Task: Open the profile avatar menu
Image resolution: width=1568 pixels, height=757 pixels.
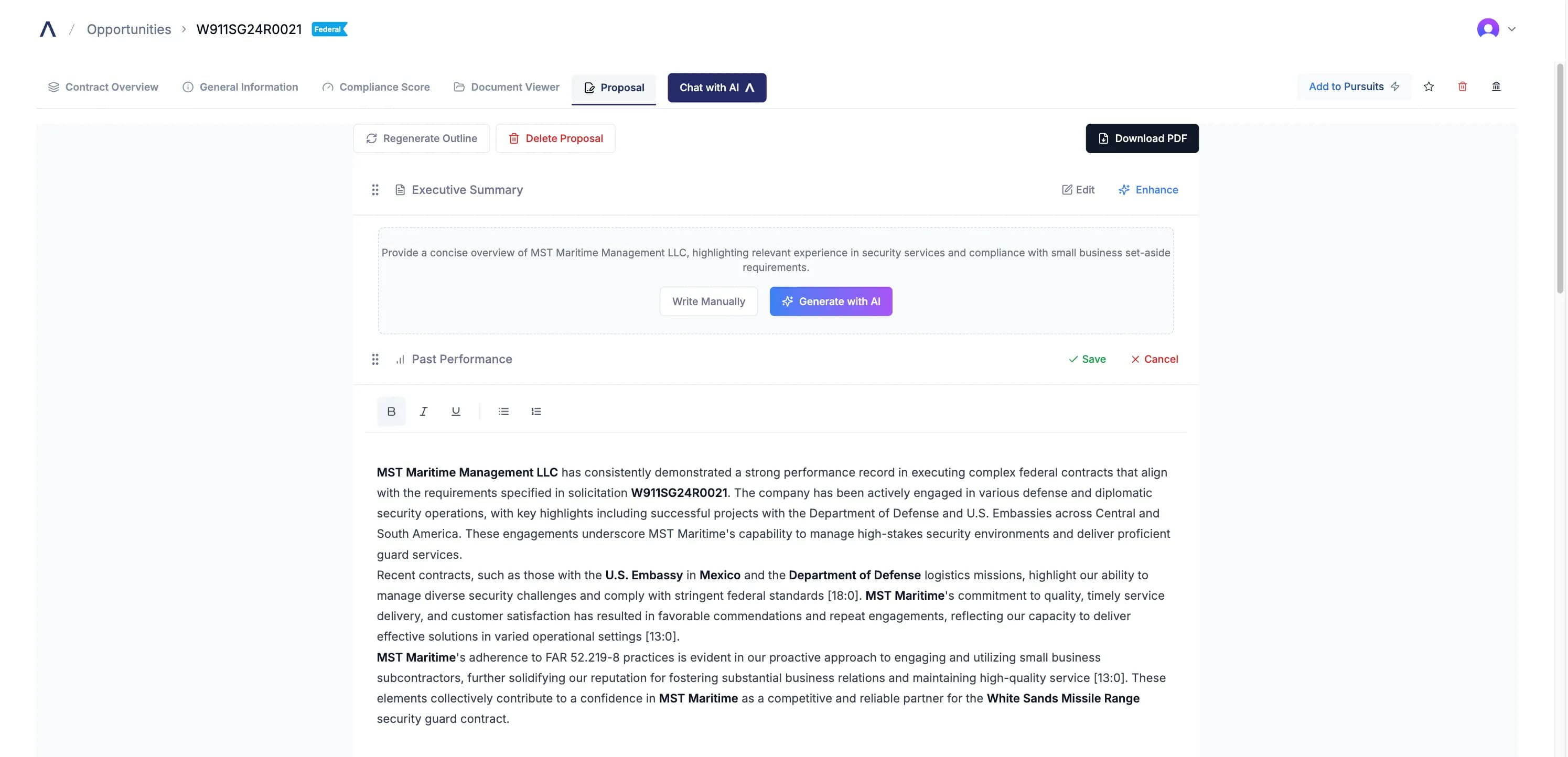Action: pyautogui.click(x=1488, y=29)
